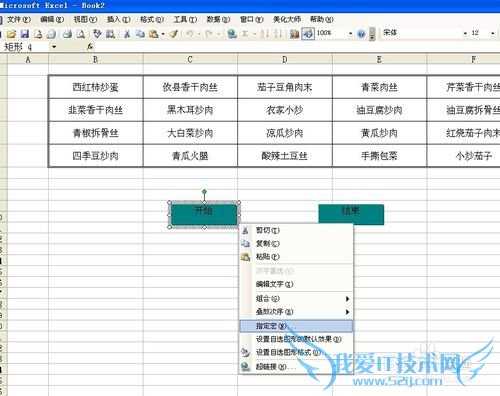
Task: Open the 插入 (Insert) menu
Action: click(x=118, y=19)
